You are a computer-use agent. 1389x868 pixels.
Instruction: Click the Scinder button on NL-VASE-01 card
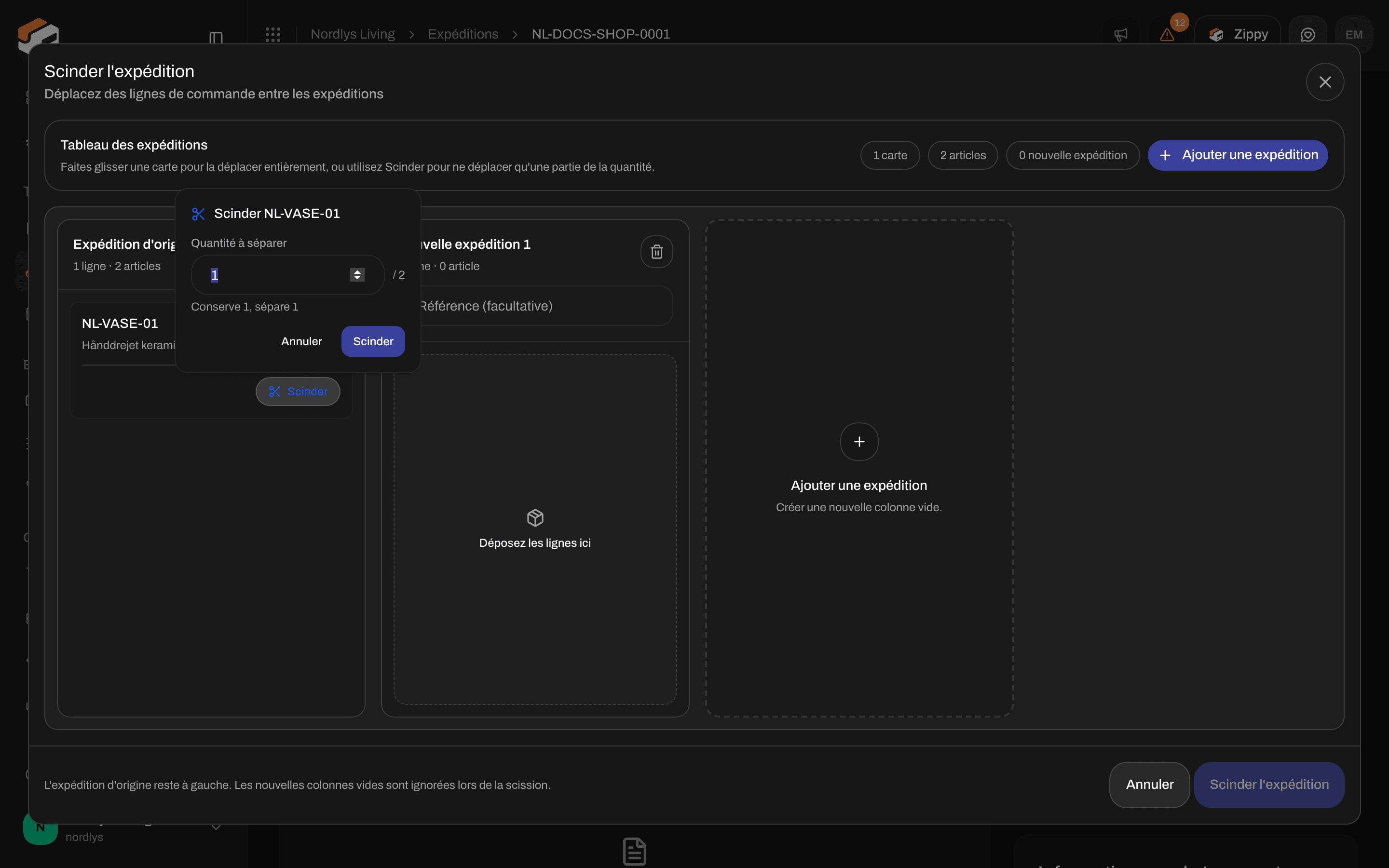[x=298, y=392]
